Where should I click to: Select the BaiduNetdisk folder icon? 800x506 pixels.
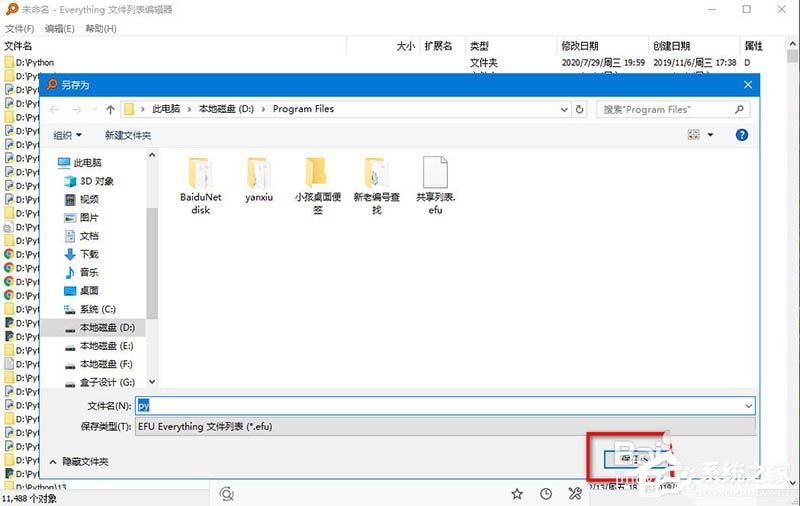201,174
